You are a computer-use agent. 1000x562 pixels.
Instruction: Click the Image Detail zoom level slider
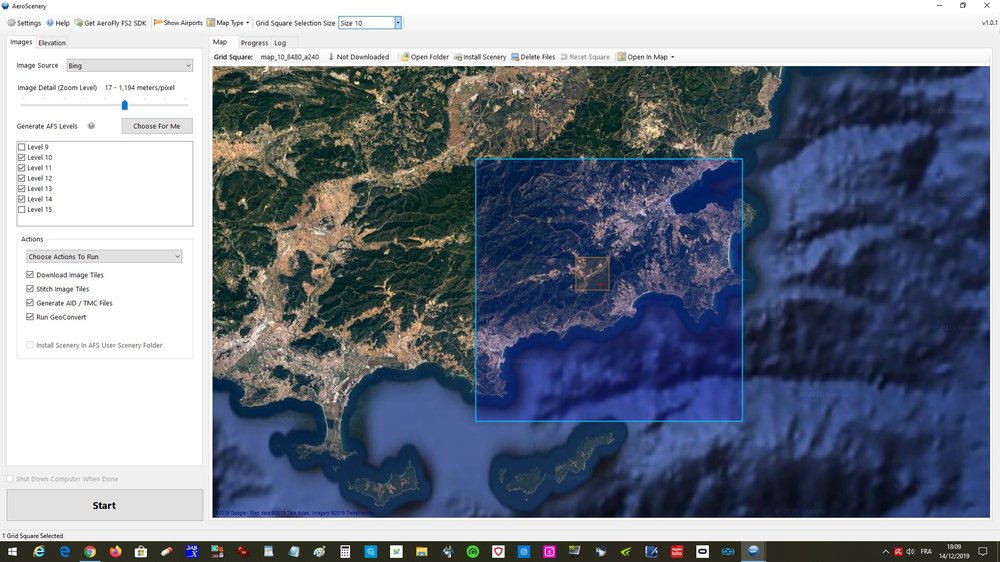point(104,105)
